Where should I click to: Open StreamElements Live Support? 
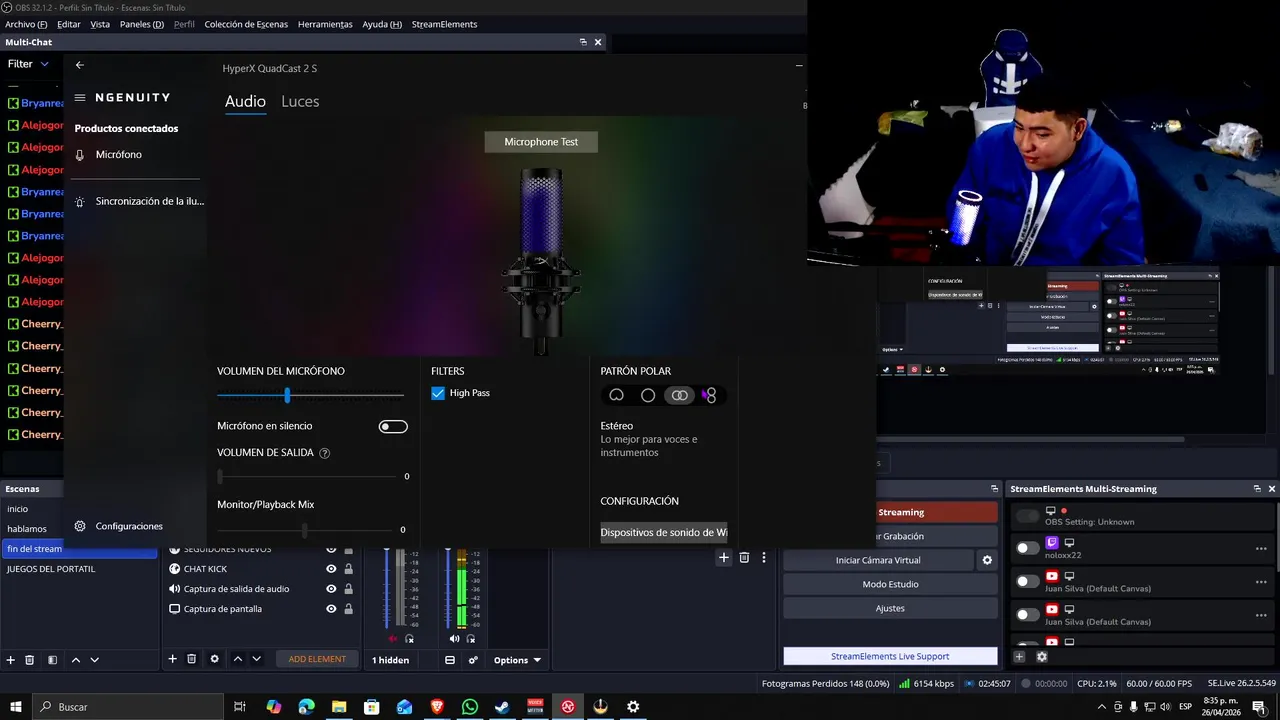point(890,657)
